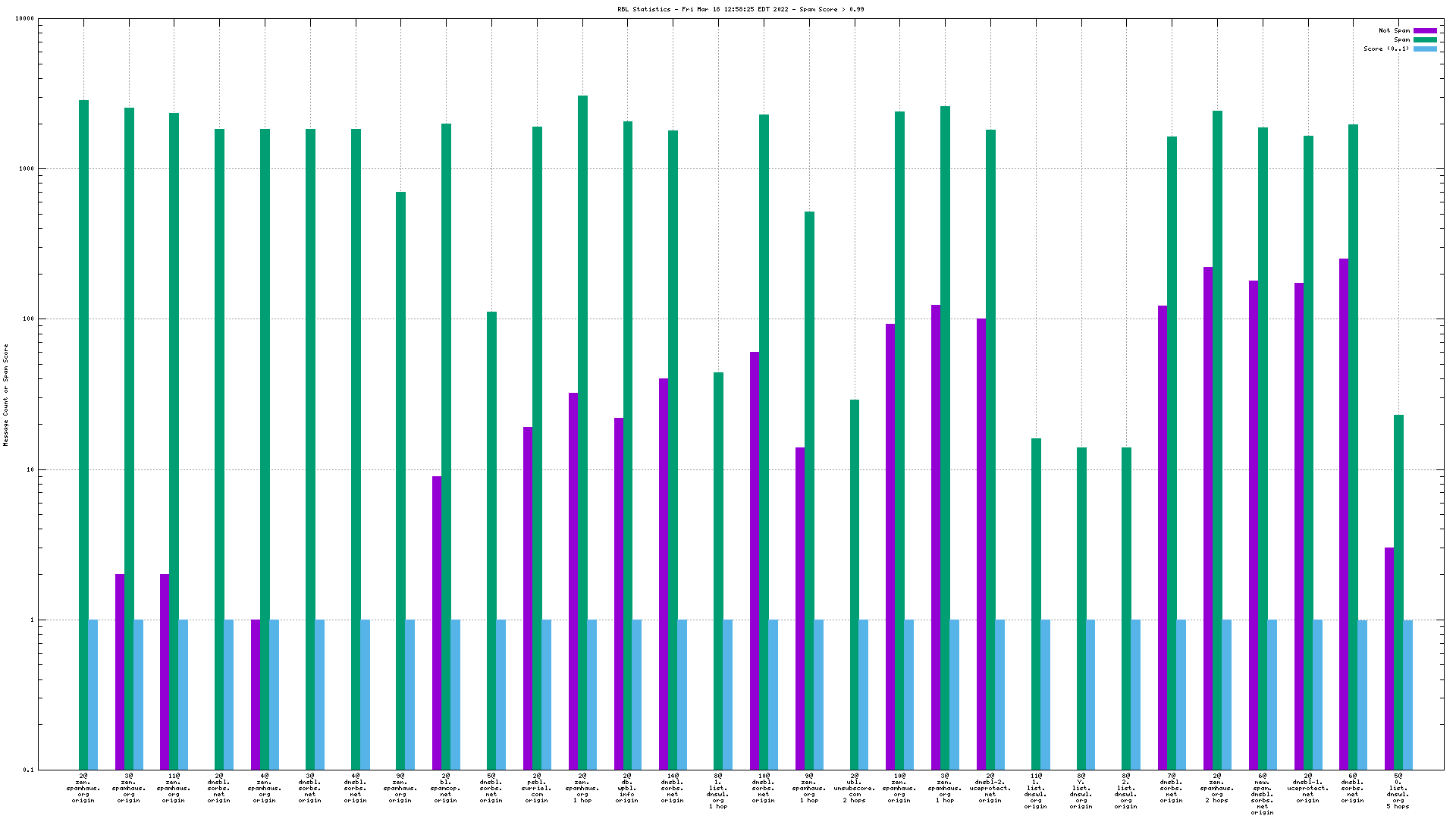Click the purple Not Spam legend swatch
Viewport: 1456px width, 819px height.
click(x=1425, y=31)
